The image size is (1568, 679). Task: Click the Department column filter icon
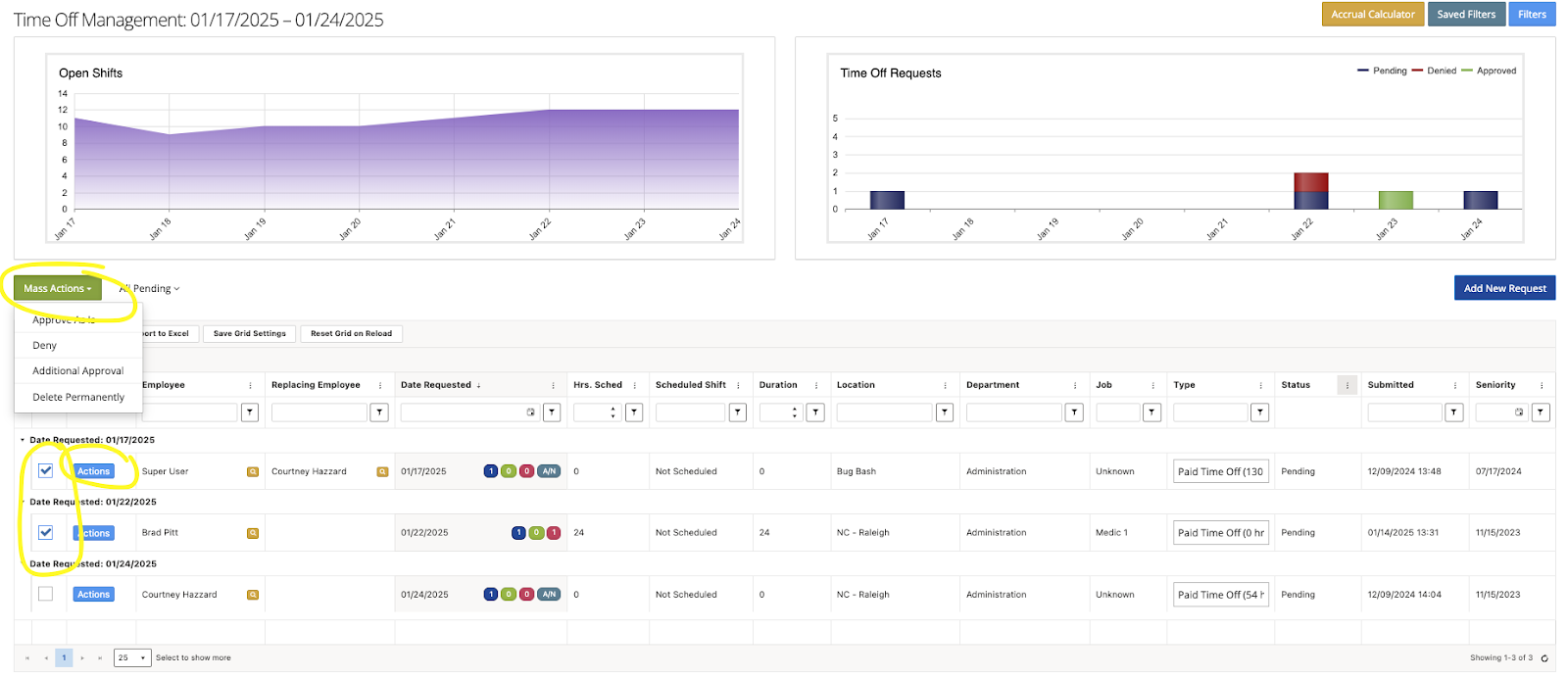pyautogui.click(x=1074, y=412)
